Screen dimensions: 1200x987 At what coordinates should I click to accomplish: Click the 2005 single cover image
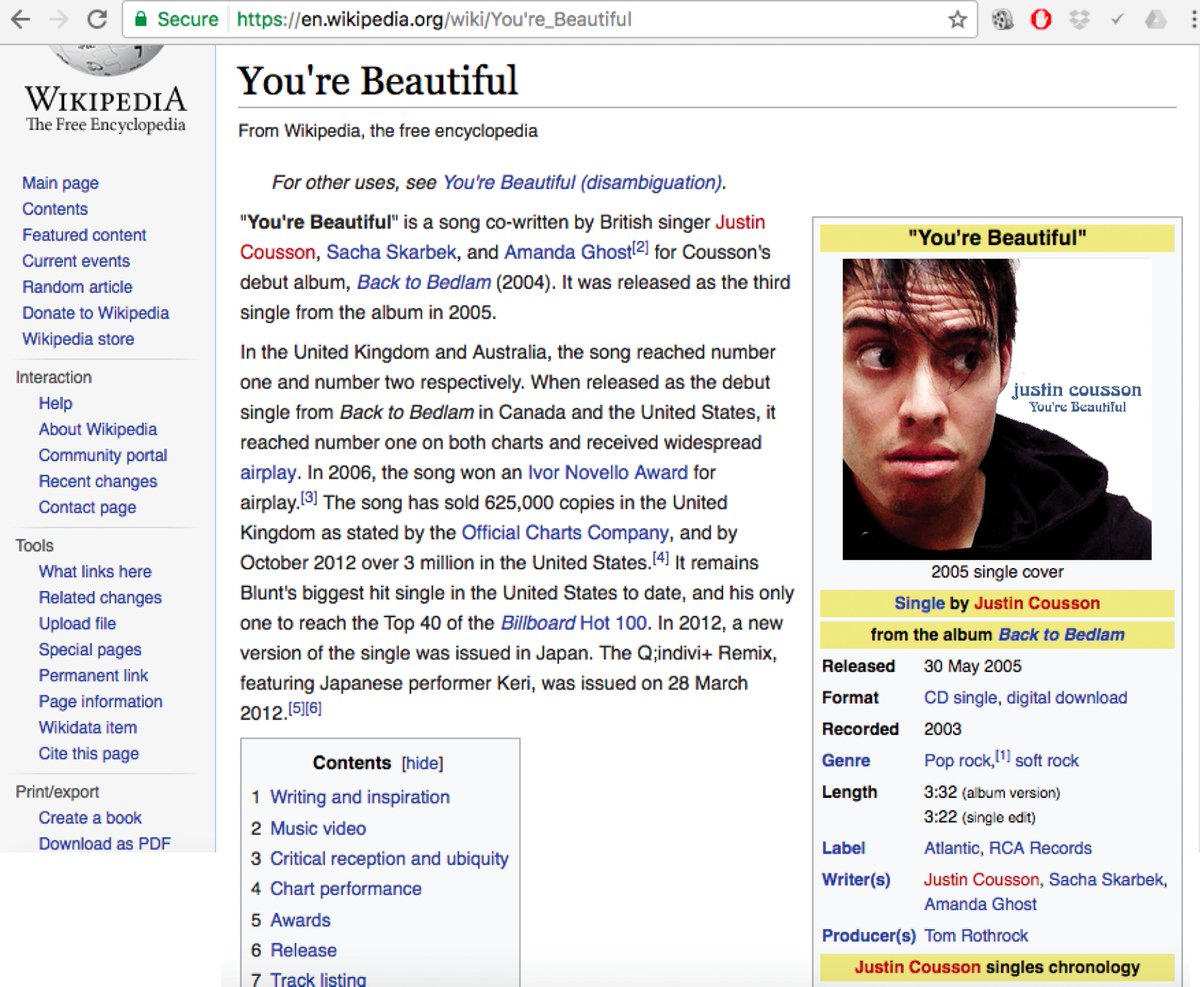click(x=997, y=409)
